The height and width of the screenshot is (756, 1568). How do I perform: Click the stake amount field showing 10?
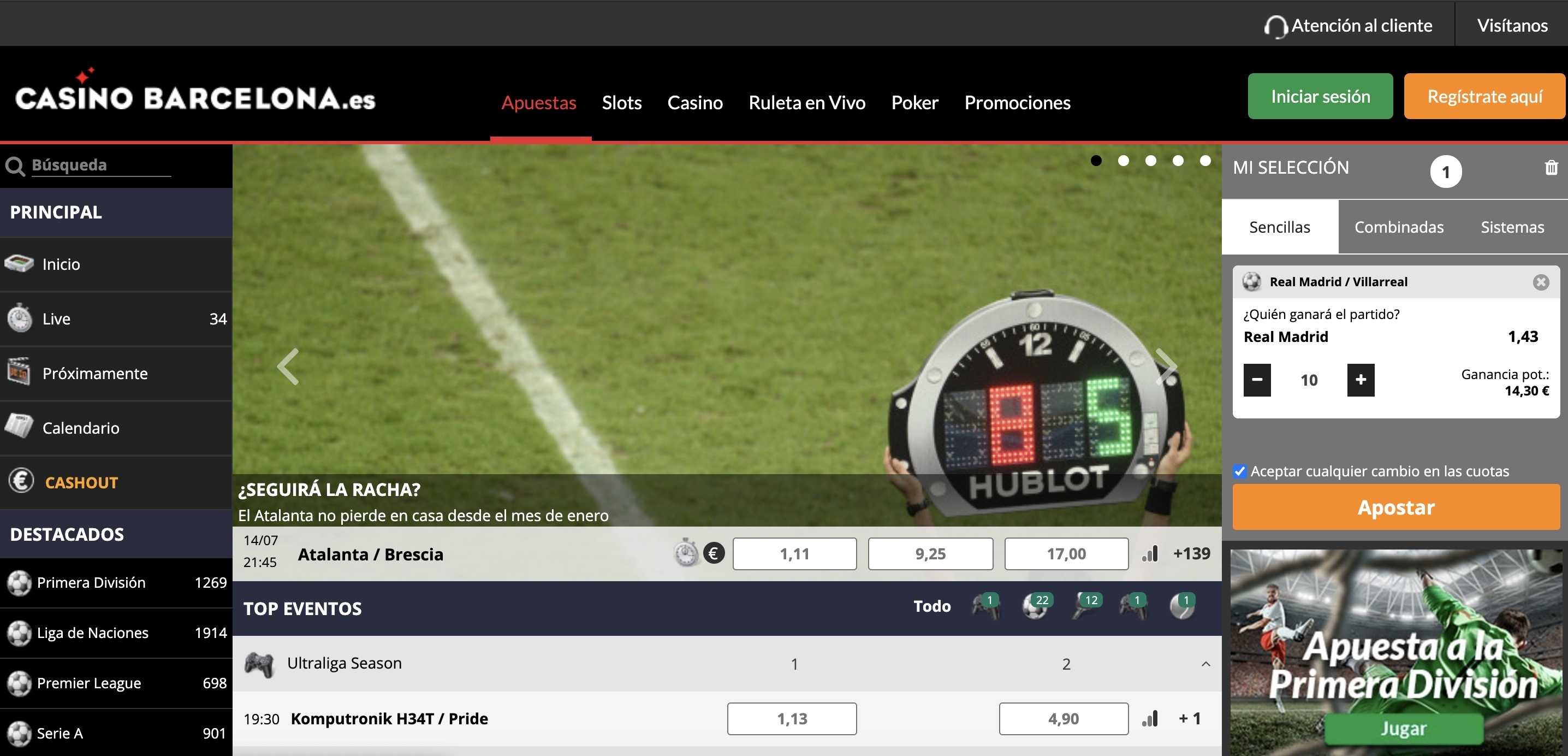click(1309, 380)
